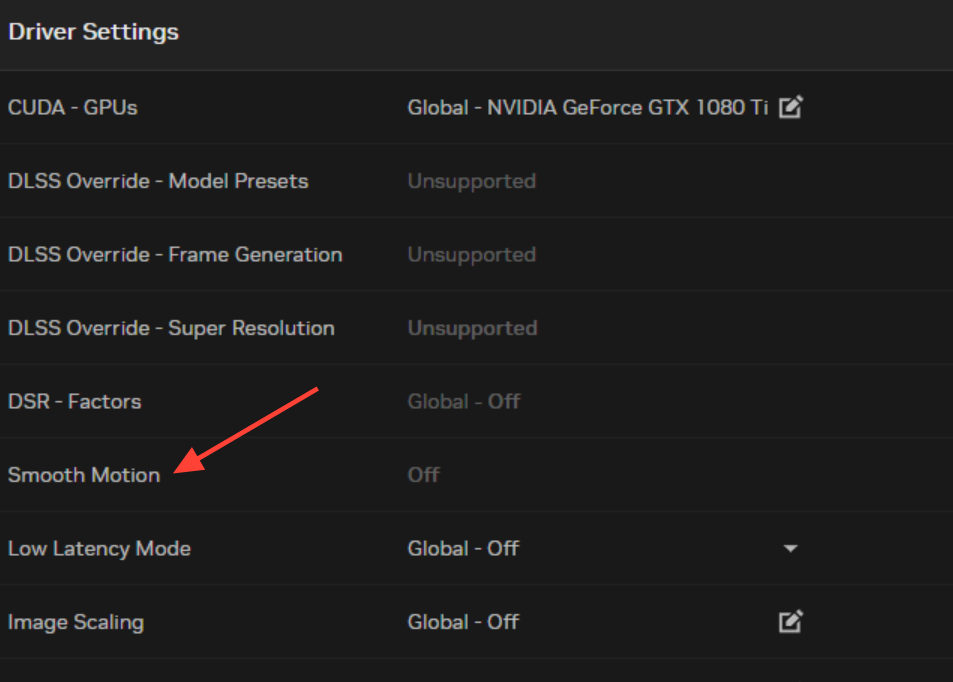Select Unsupported status next to Super Resolution

click(x=472, y=328)
